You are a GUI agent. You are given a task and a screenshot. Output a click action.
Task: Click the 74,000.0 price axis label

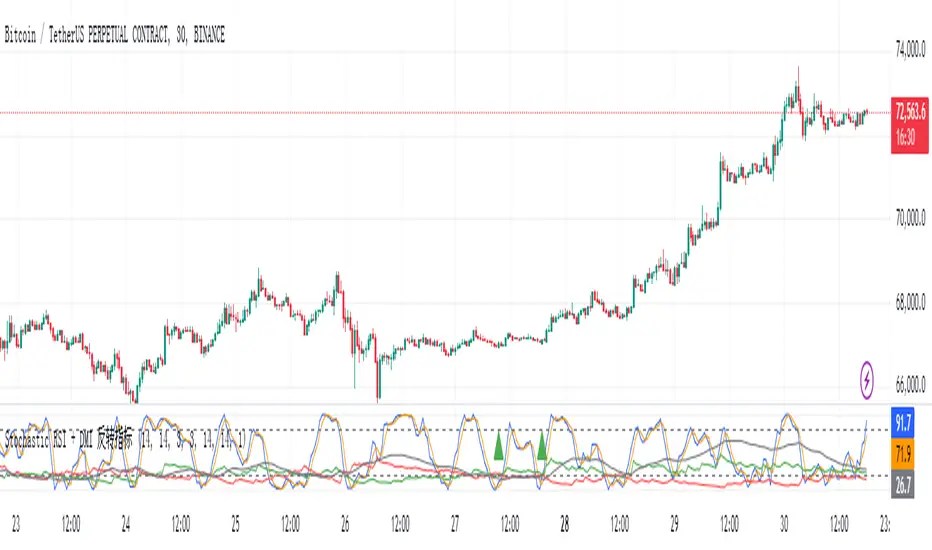click(910, 49)
